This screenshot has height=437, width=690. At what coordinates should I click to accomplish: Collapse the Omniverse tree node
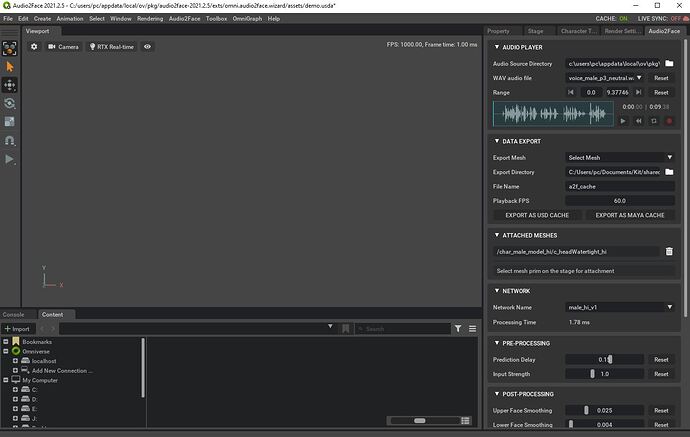[x=6, y=351]
